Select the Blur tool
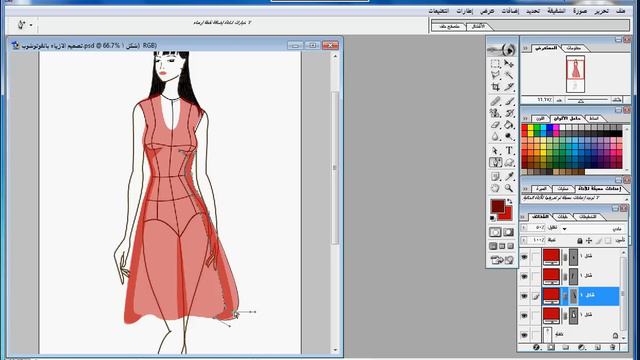The height and width of the screenshot is (360, 640). [495, 137]
